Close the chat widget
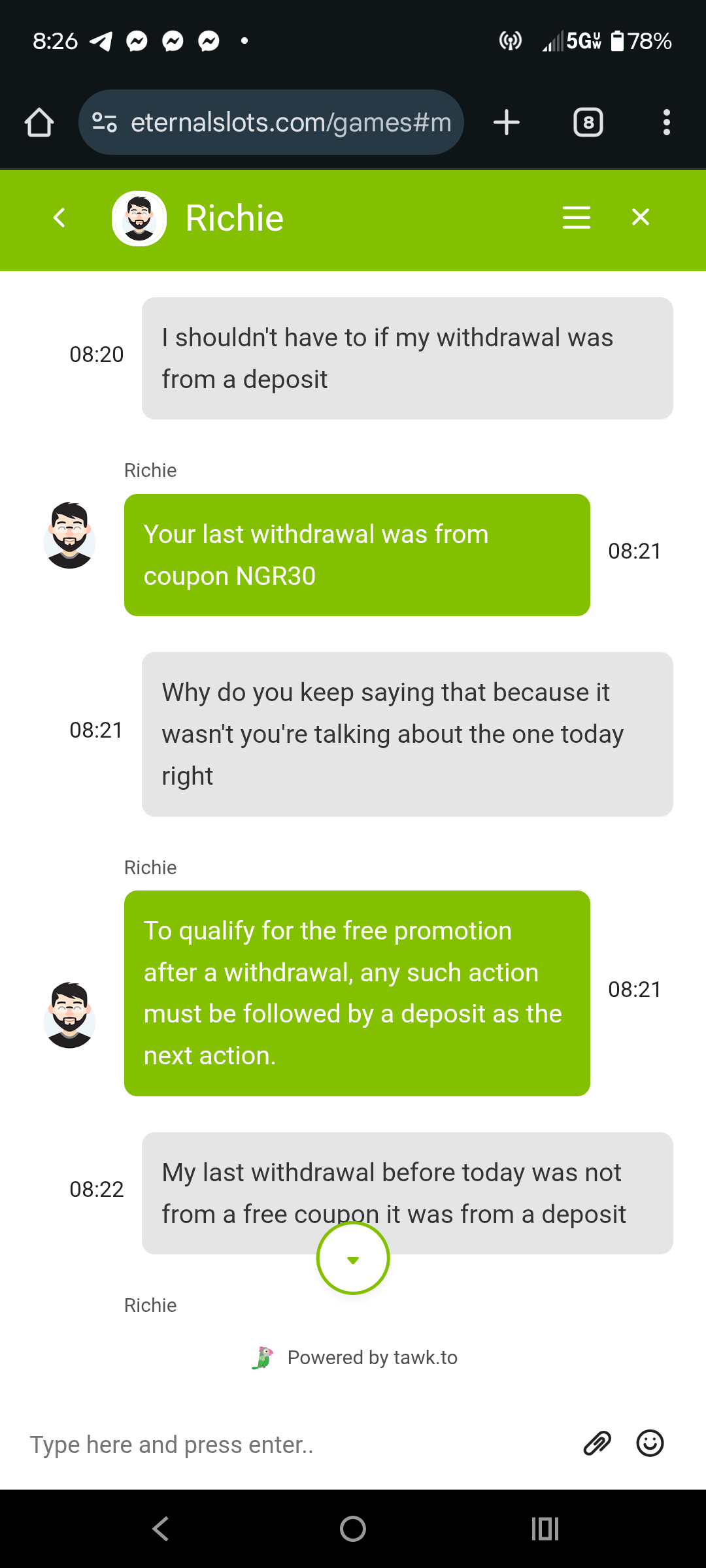The width and height of the screenshot is (706, 1568). tap(641, 218)
